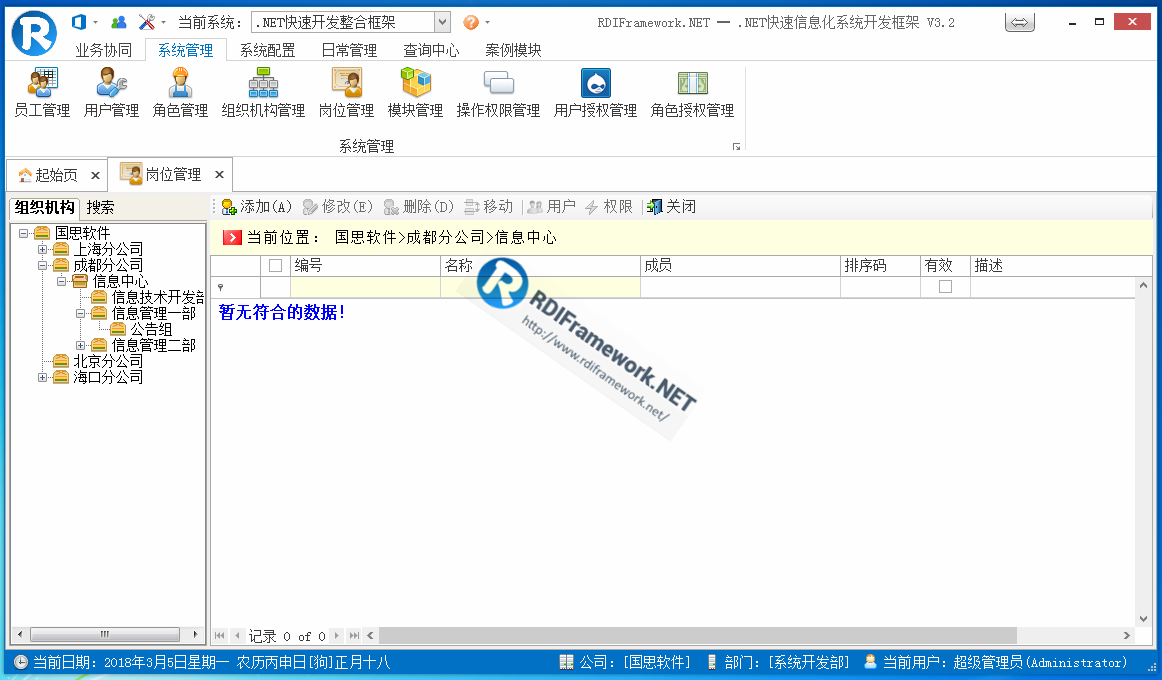Screen dimensions: 1162x680
Task: Open 角色授权管理 ribbon icon
Action: point(692,93)
